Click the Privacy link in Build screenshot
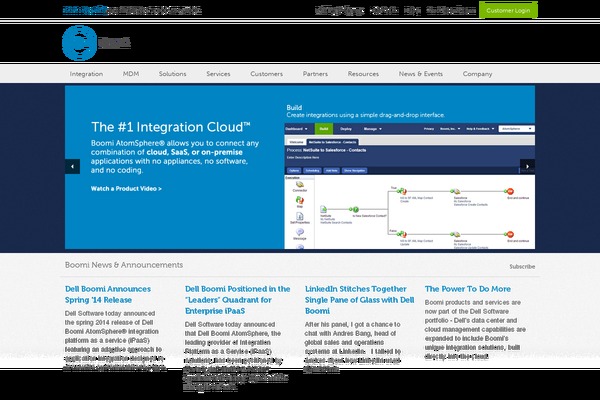The height and width of the screenshot is (400, 600). coord(429,129)
